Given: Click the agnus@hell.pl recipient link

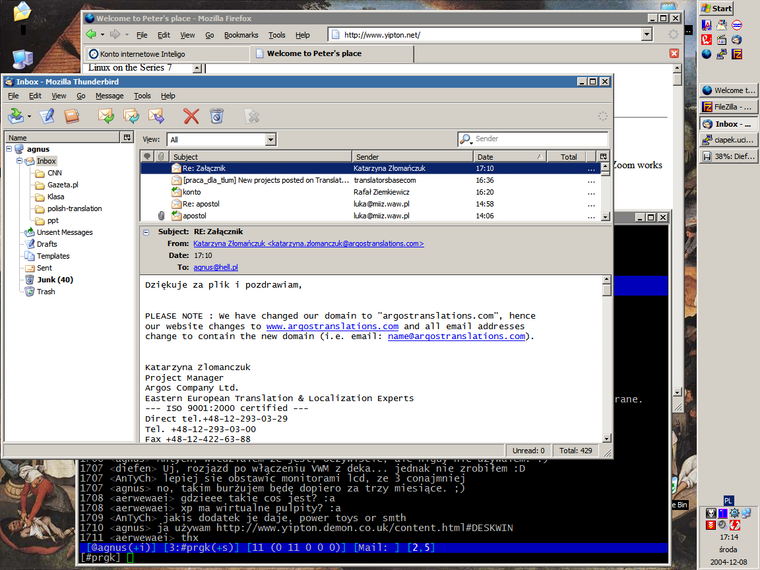Looking at the screenshot, I should coord(216,268).
